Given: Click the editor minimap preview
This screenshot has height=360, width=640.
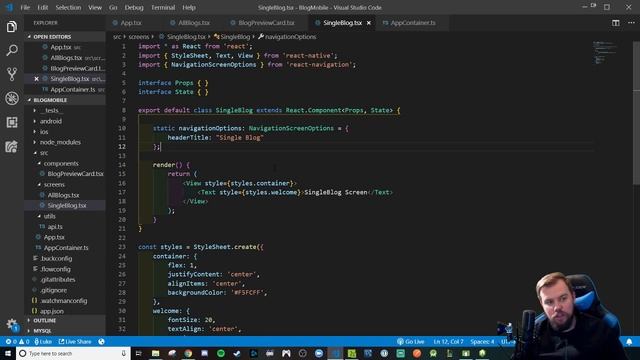Looking at the screenshot, I should tap(605, 53).
